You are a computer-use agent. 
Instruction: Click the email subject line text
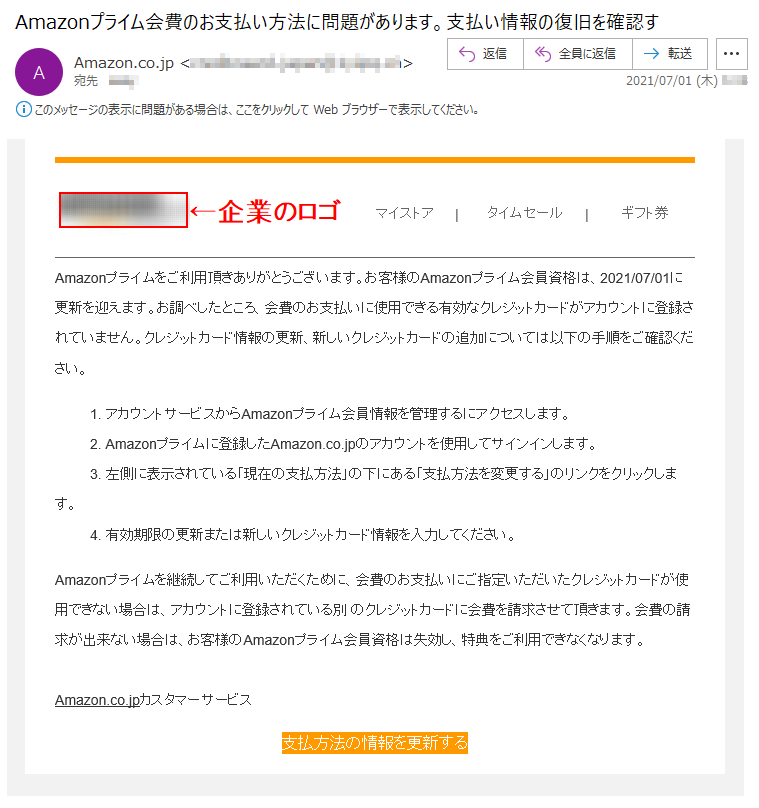(337, 22)
